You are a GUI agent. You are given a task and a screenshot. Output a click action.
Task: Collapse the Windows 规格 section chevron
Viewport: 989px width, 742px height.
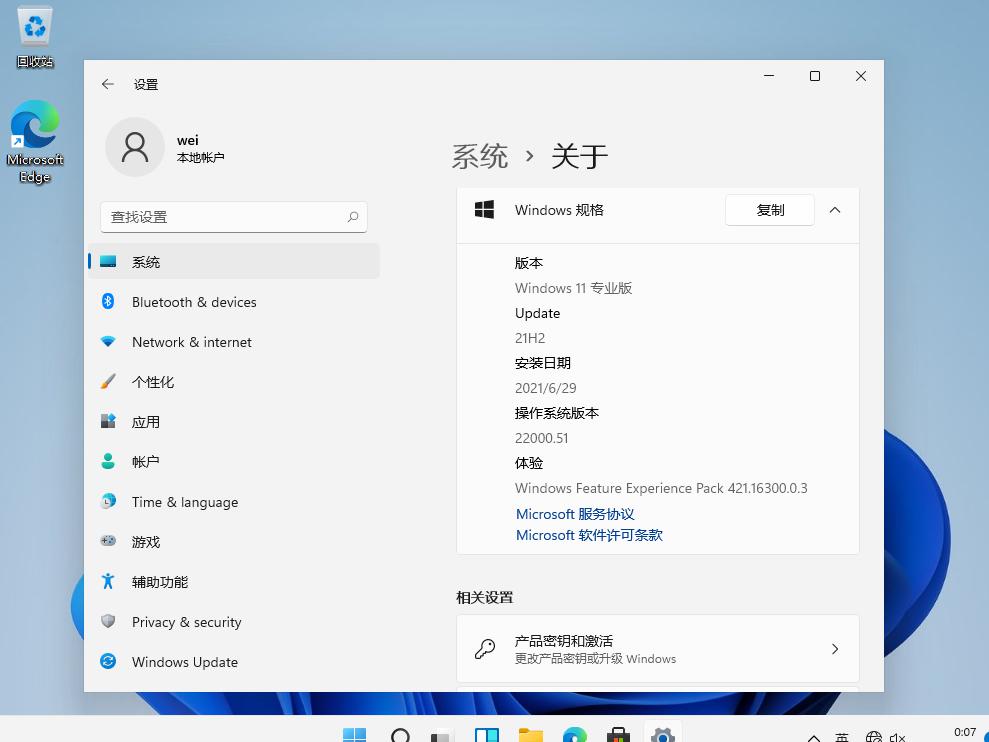[x=834, y=210]
